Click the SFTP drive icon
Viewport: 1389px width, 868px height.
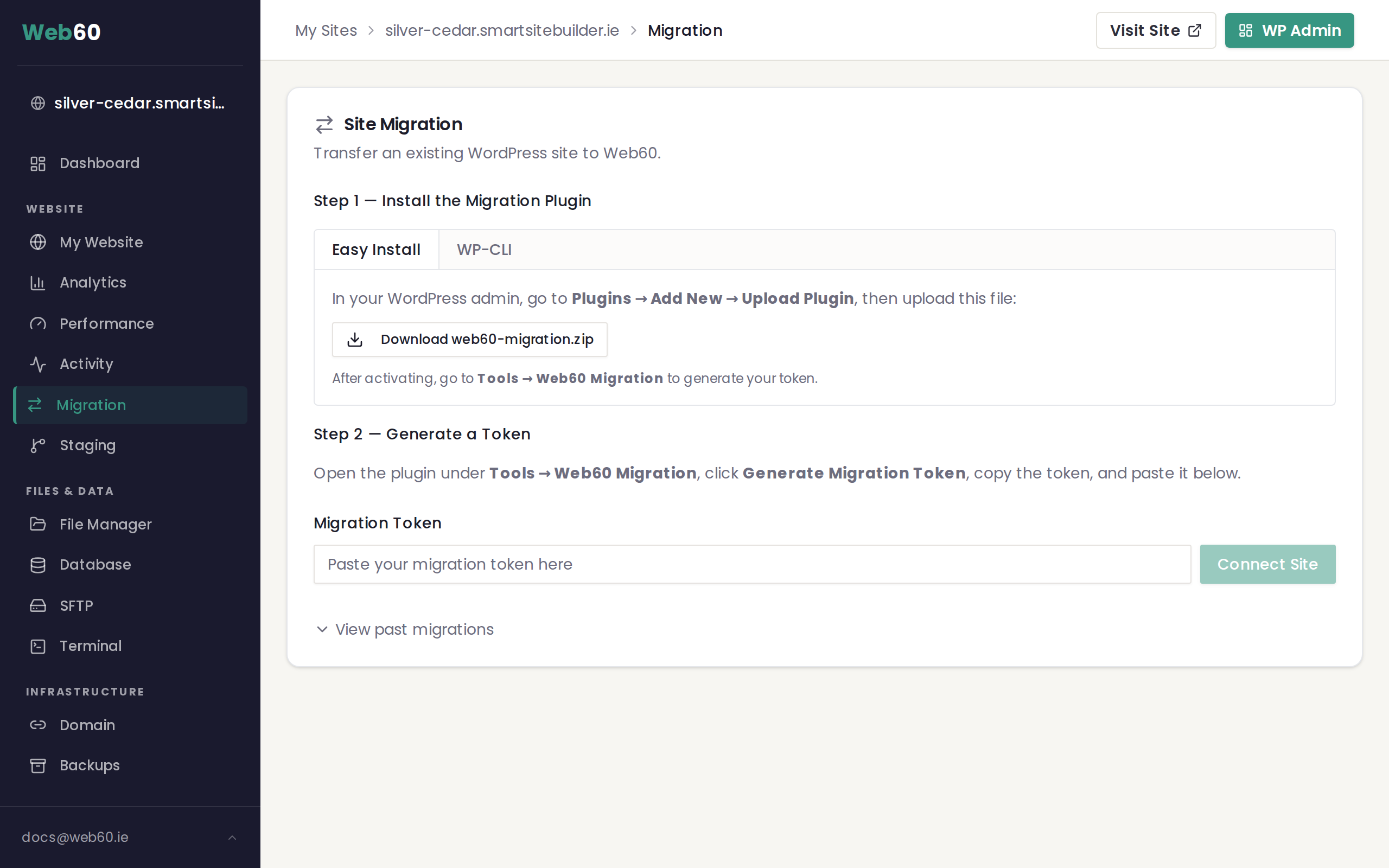click(38, 605)
